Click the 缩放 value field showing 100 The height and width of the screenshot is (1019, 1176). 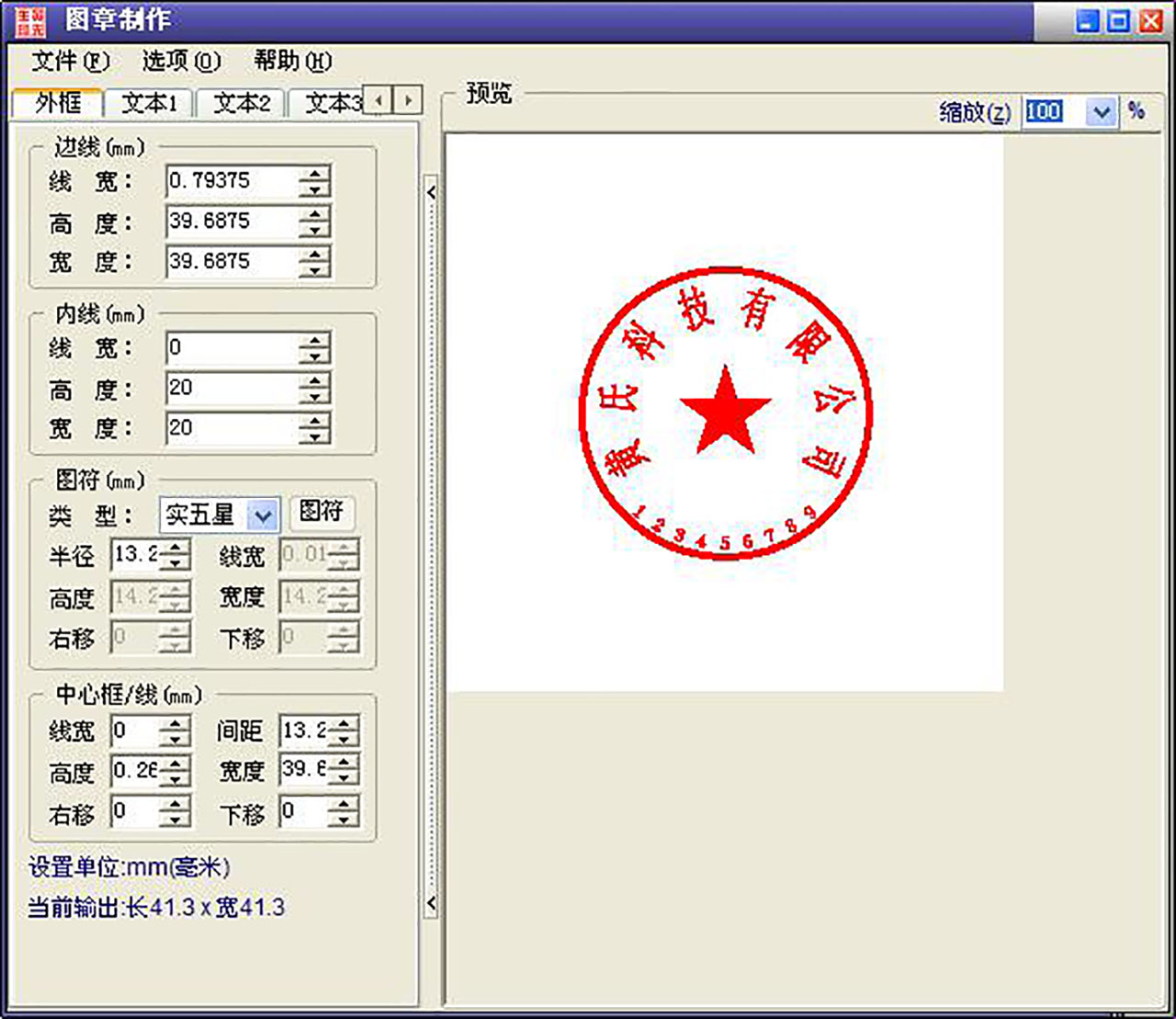pyautogui.click(x=1055, y=113)
